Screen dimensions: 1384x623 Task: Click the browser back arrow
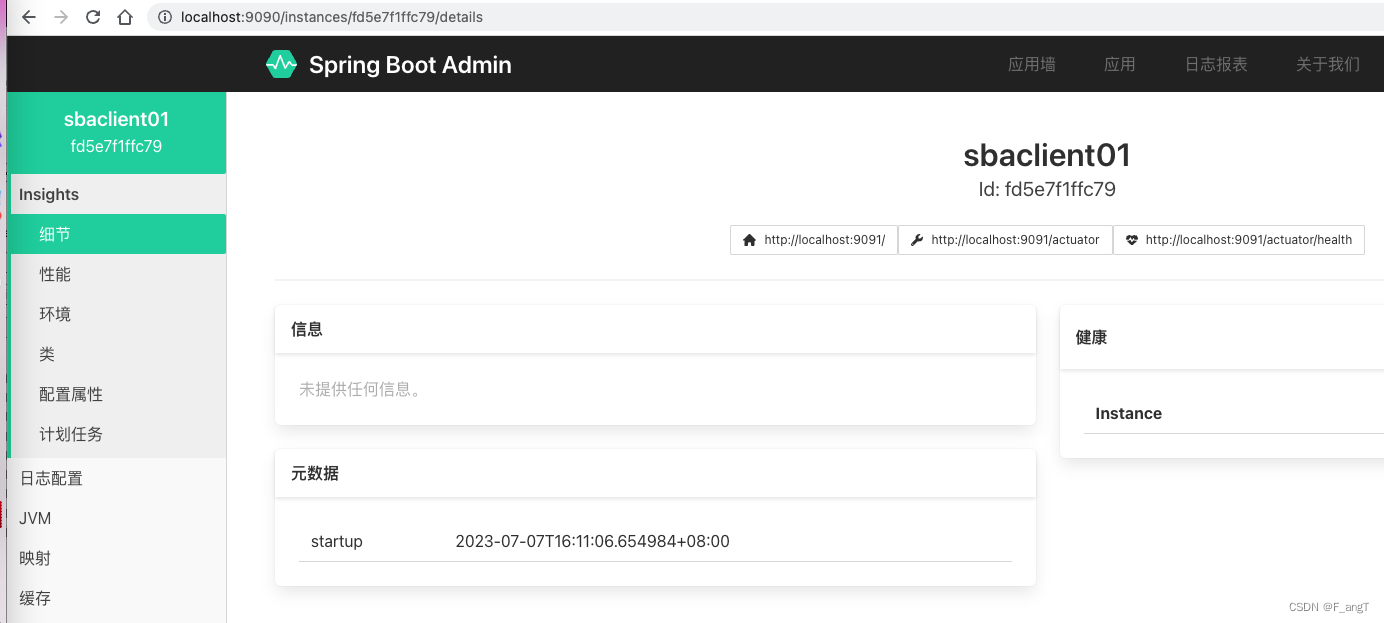tap(29, 17)
